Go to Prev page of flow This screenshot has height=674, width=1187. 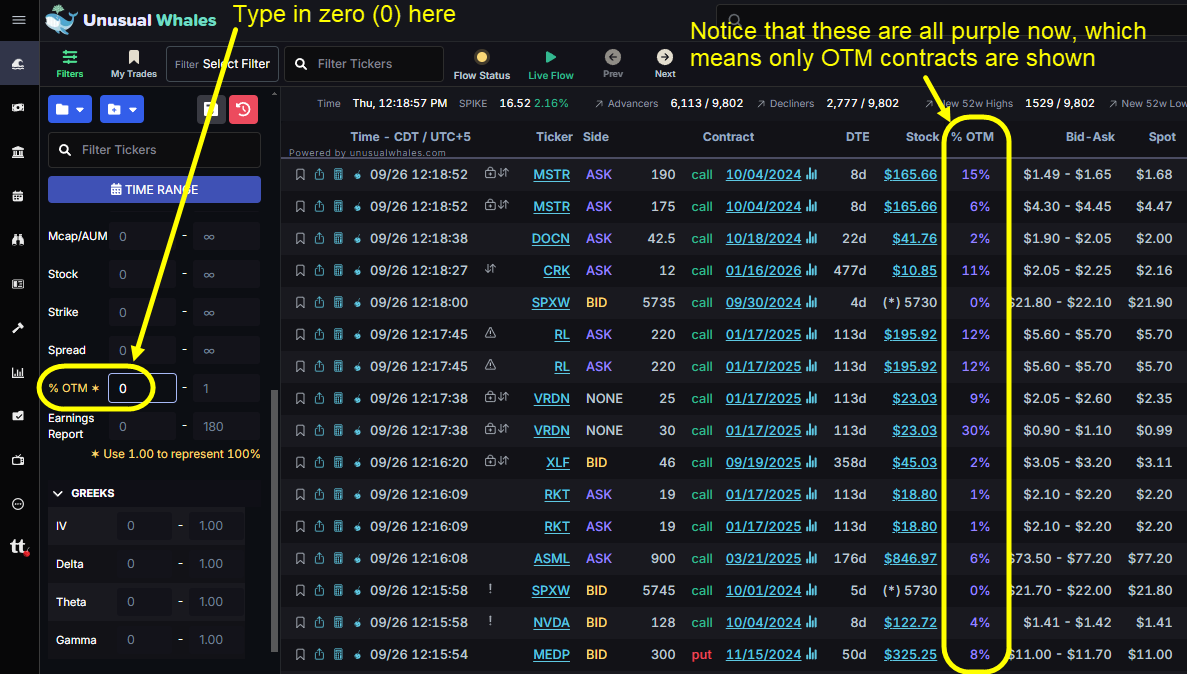coord(613,64)
